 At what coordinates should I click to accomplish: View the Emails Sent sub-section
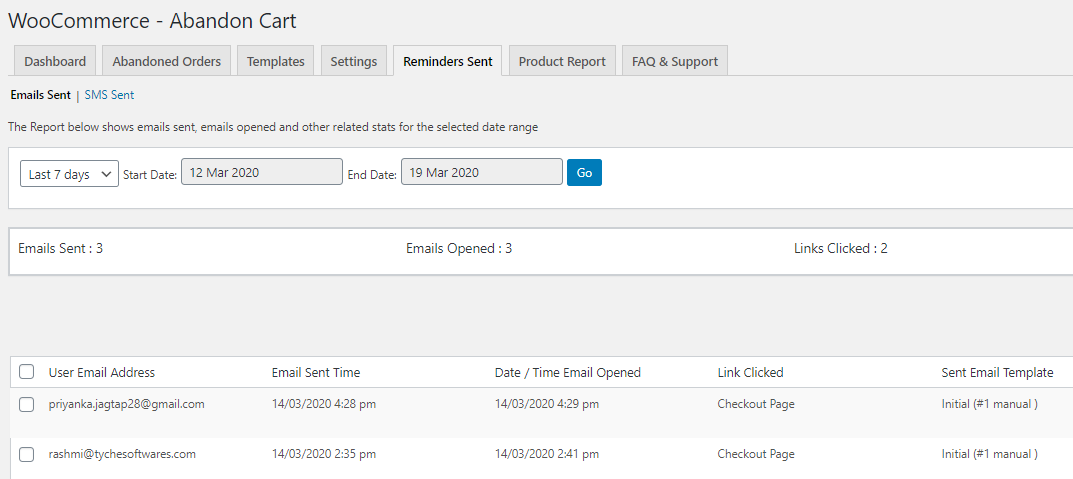click(40, 95)
